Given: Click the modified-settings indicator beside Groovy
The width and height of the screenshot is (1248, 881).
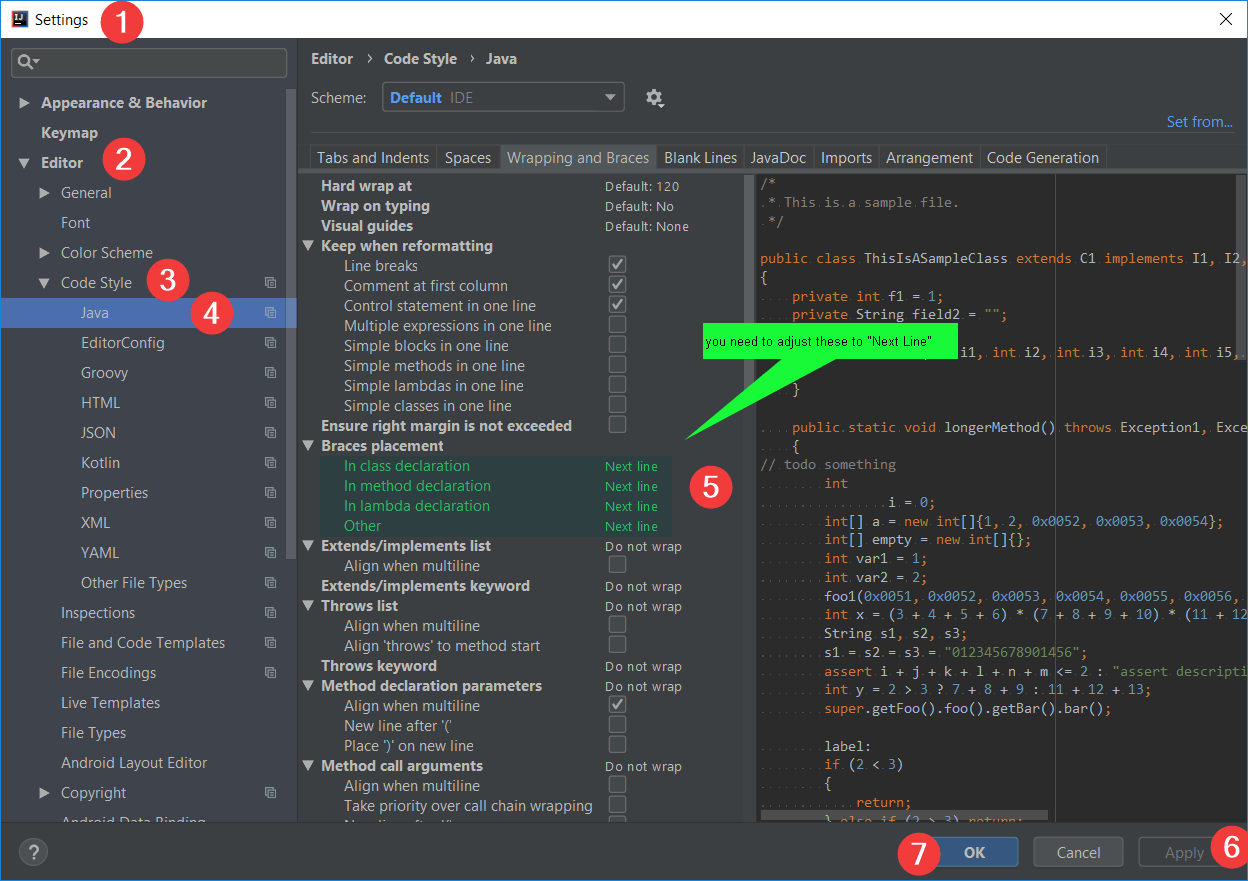Looking at the screenshot, I should click(270, 372).
